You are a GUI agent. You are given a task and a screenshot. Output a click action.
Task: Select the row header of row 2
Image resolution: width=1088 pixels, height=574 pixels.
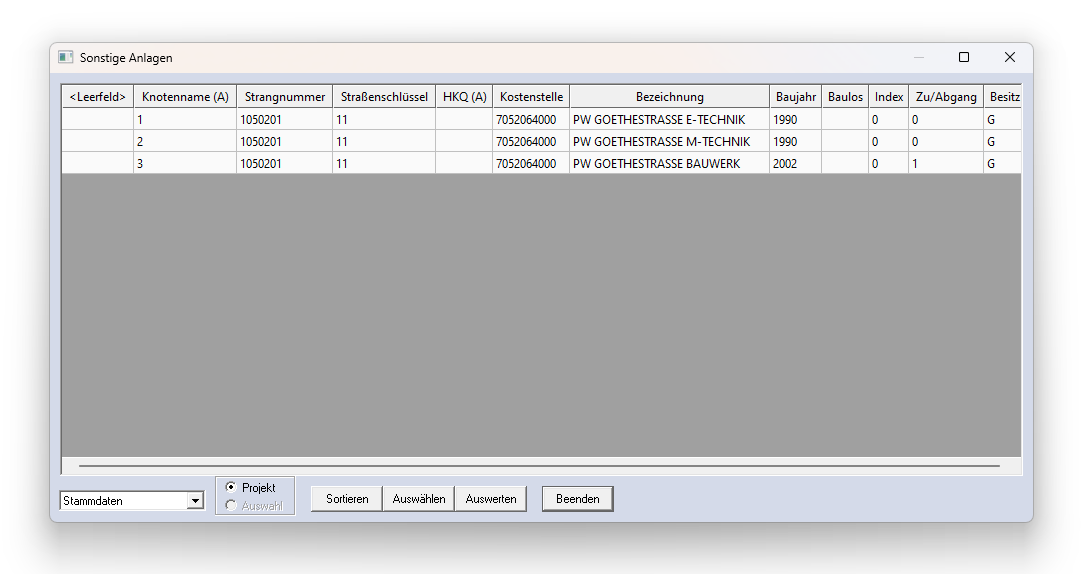97,142
